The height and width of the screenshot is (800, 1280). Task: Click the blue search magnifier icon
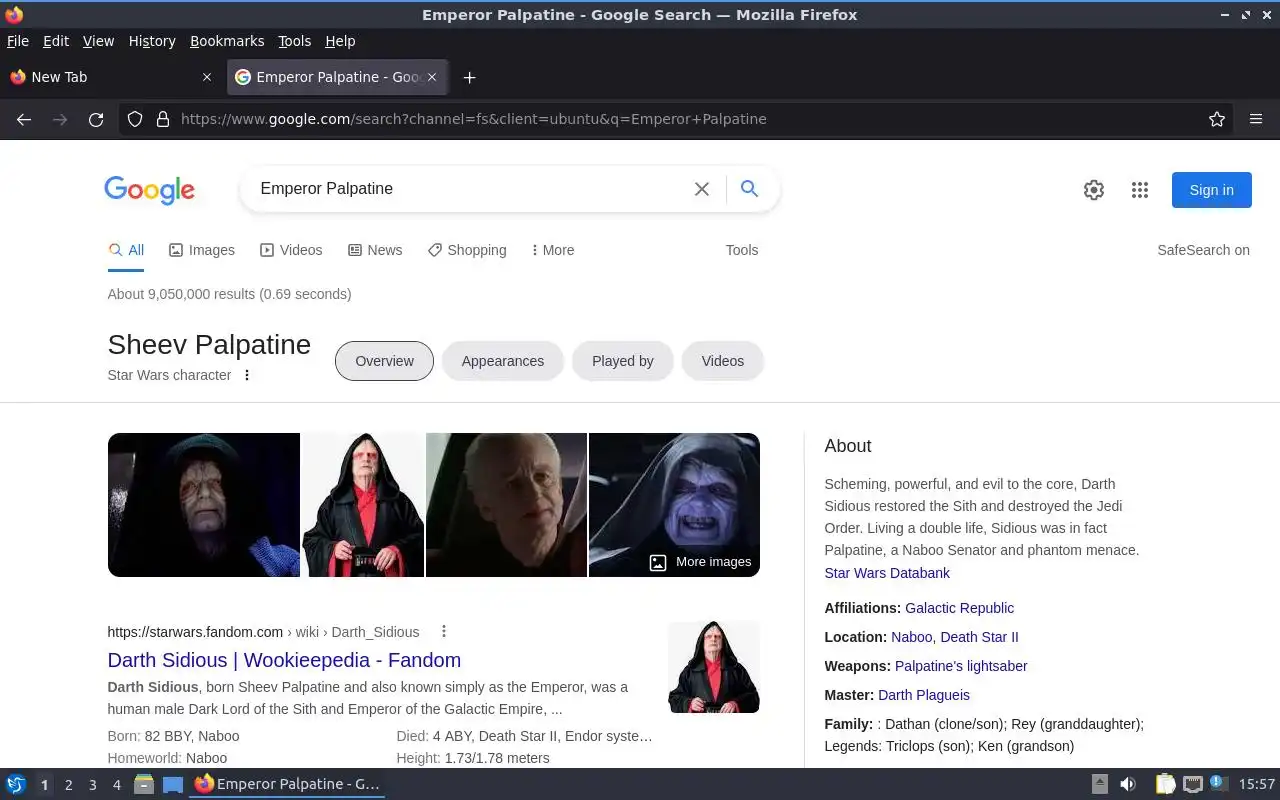pyautogui.click(x=749, y=188)
